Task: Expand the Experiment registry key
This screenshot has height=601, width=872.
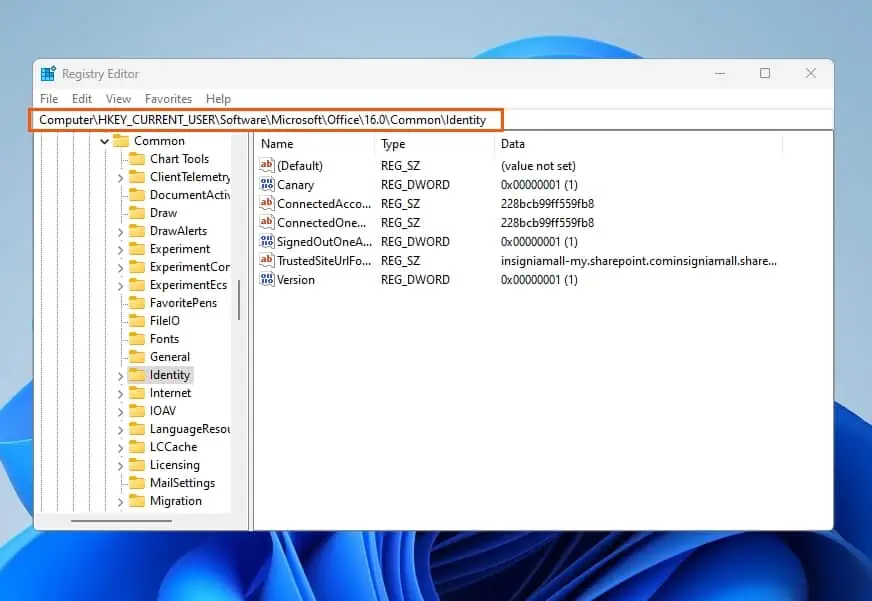Action: (x=120, y=249)
